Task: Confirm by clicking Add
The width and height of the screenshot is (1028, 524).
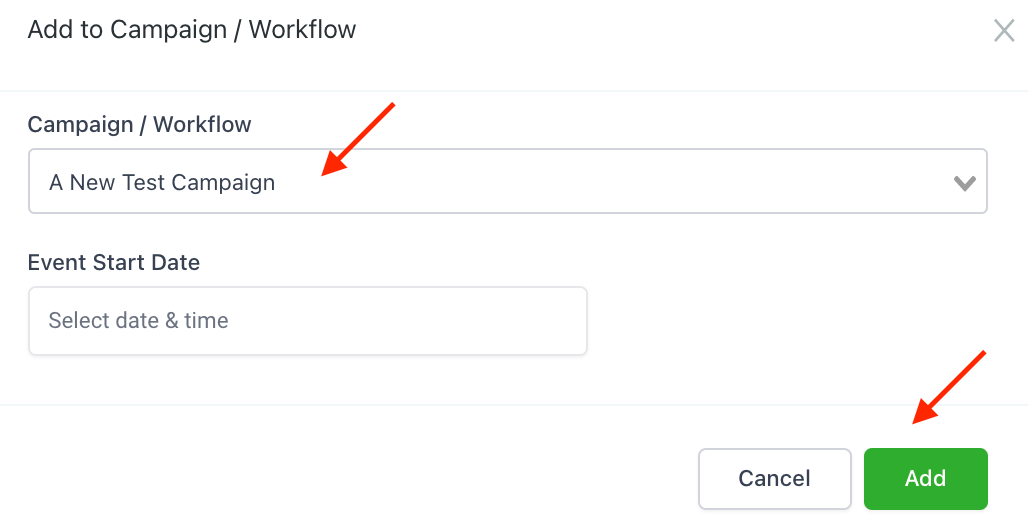Action: pyautogui.click(x=925, y=478)
